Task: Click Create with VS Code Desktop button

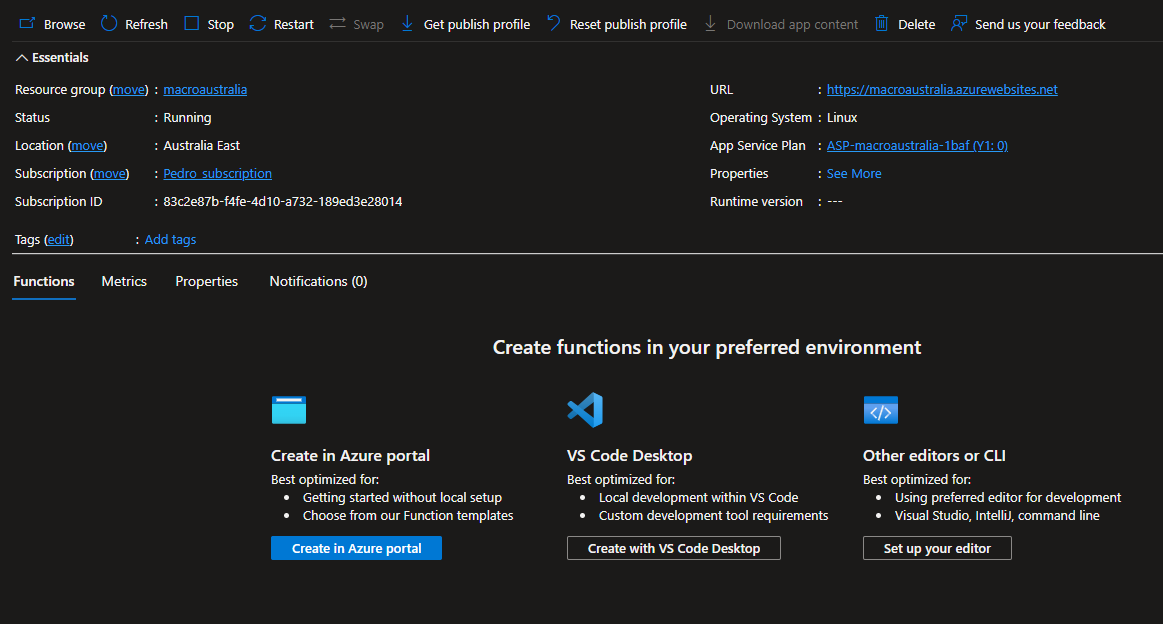Action: coord(673,548)
